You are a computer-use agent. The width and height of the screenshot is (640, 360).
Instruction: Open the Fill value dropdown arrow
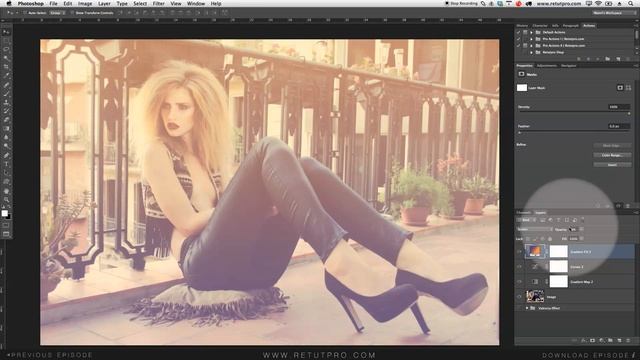tap(582, 239)
